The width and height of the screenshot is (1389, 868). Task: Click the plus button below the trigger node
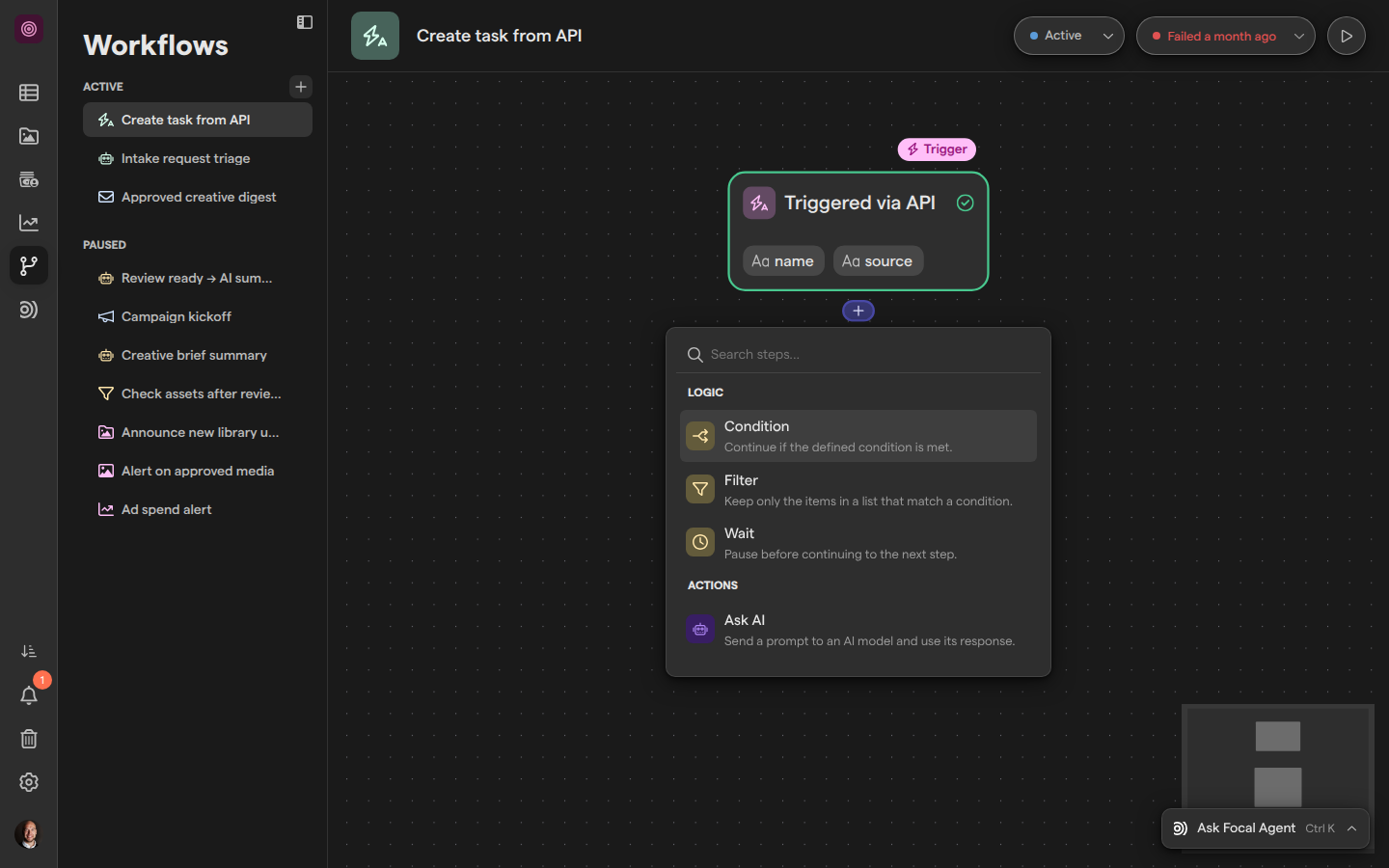click(x=858, y=311)
